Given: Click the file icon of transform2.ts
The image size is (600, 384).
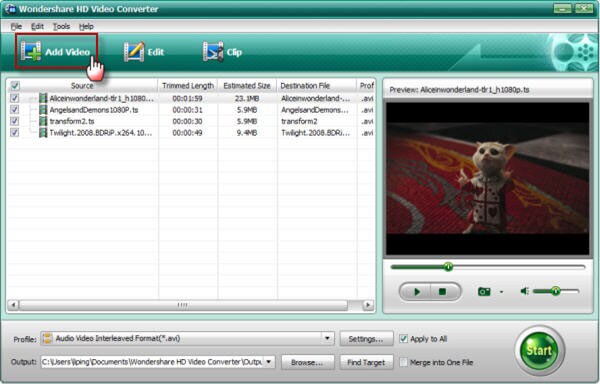Looking at the screenshot, I should 43,121.
